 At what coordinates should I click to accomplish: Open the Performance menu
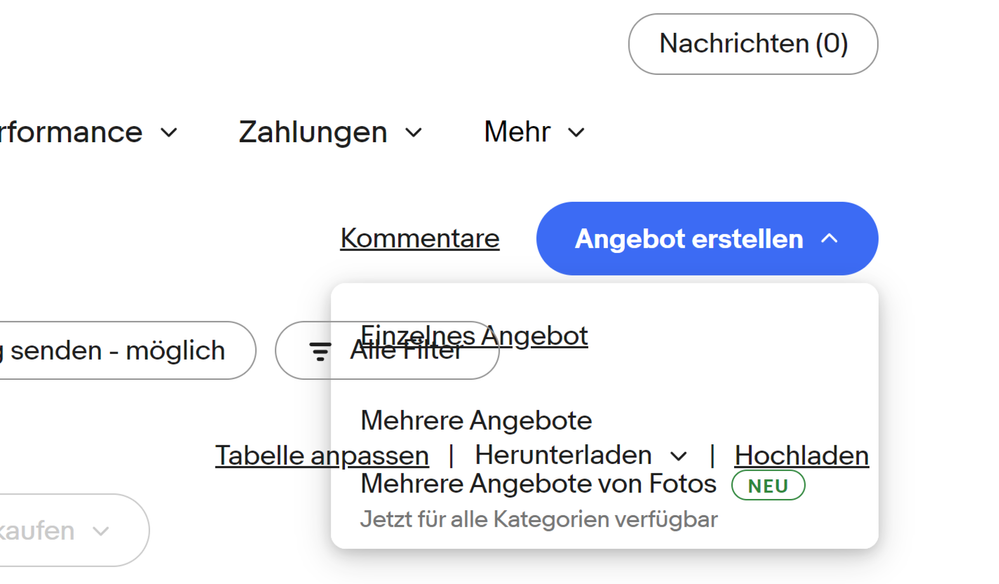point(70,131)
